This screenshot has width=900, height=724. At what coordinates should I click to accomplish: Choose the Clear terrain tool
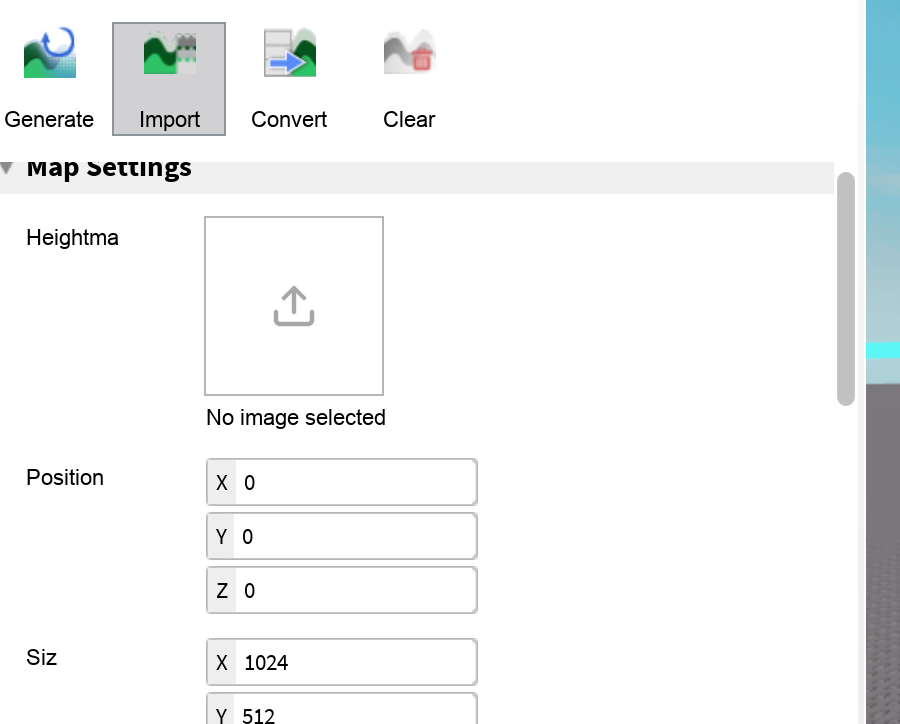pos(409,78)
